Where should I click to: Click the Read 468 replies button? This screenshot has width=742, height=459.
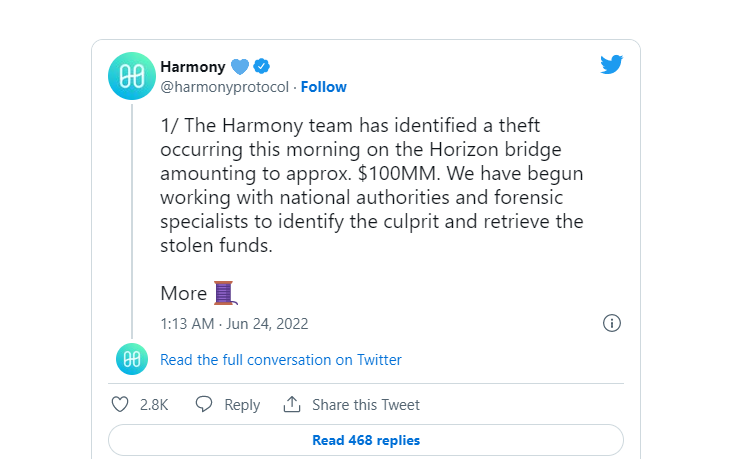pyautogui.click(x=366, y=440)
